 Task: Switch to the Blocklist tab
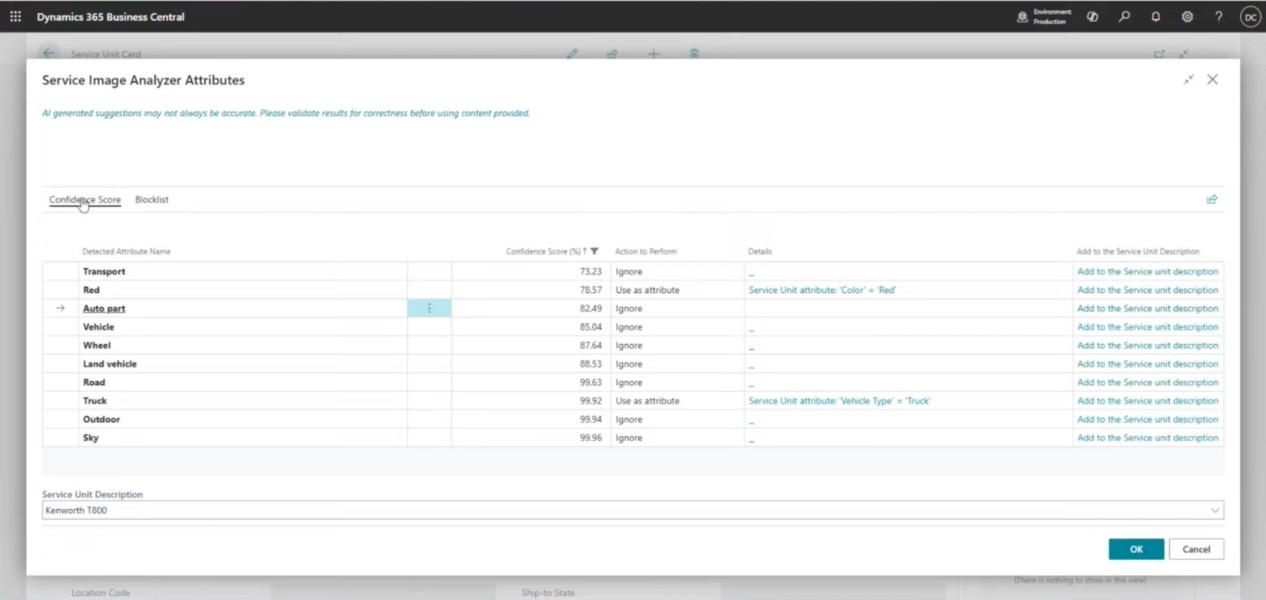point(151,199)
